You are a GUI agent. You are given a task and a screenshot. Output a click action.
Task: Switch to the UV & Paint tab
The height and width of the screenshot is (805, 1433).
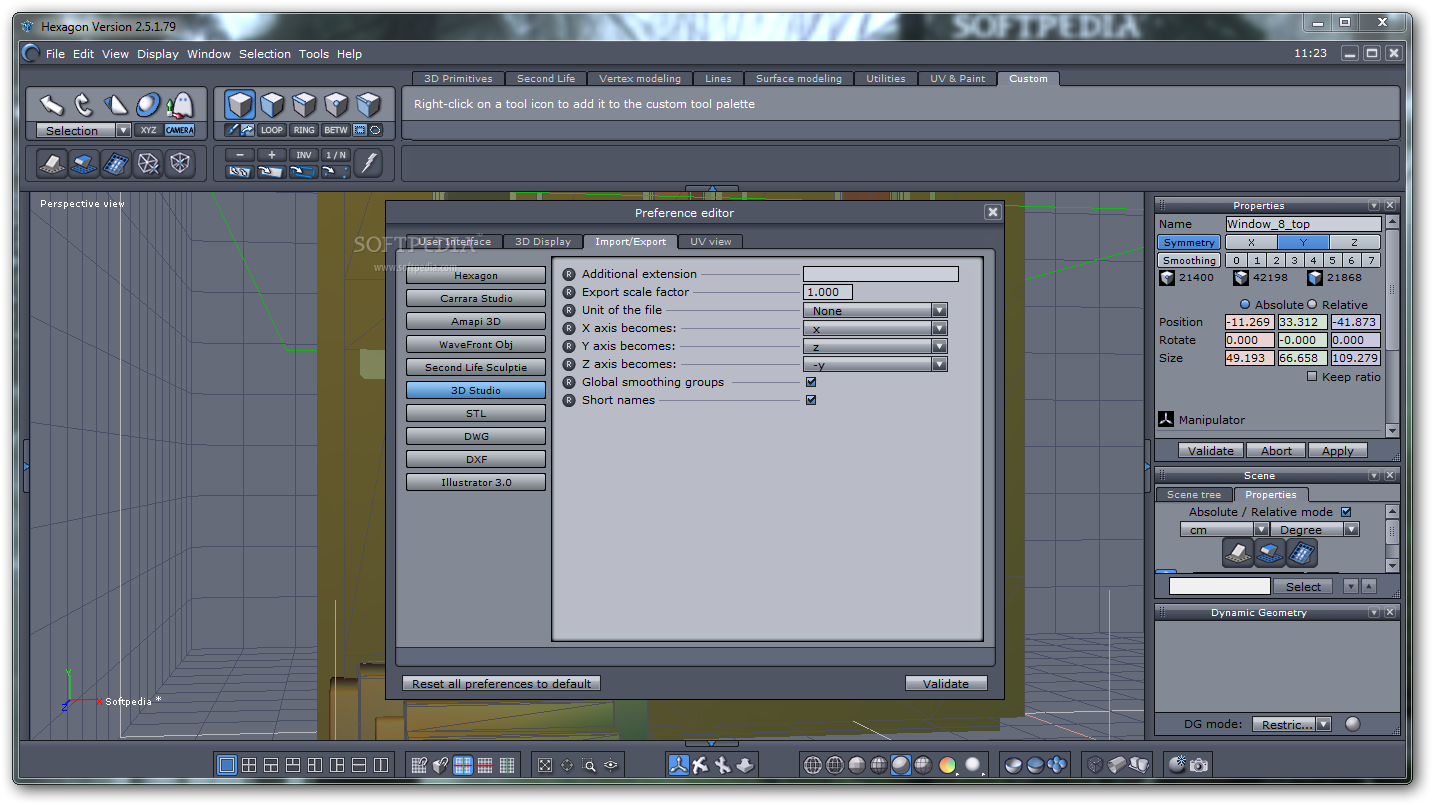tap(957, 78)
